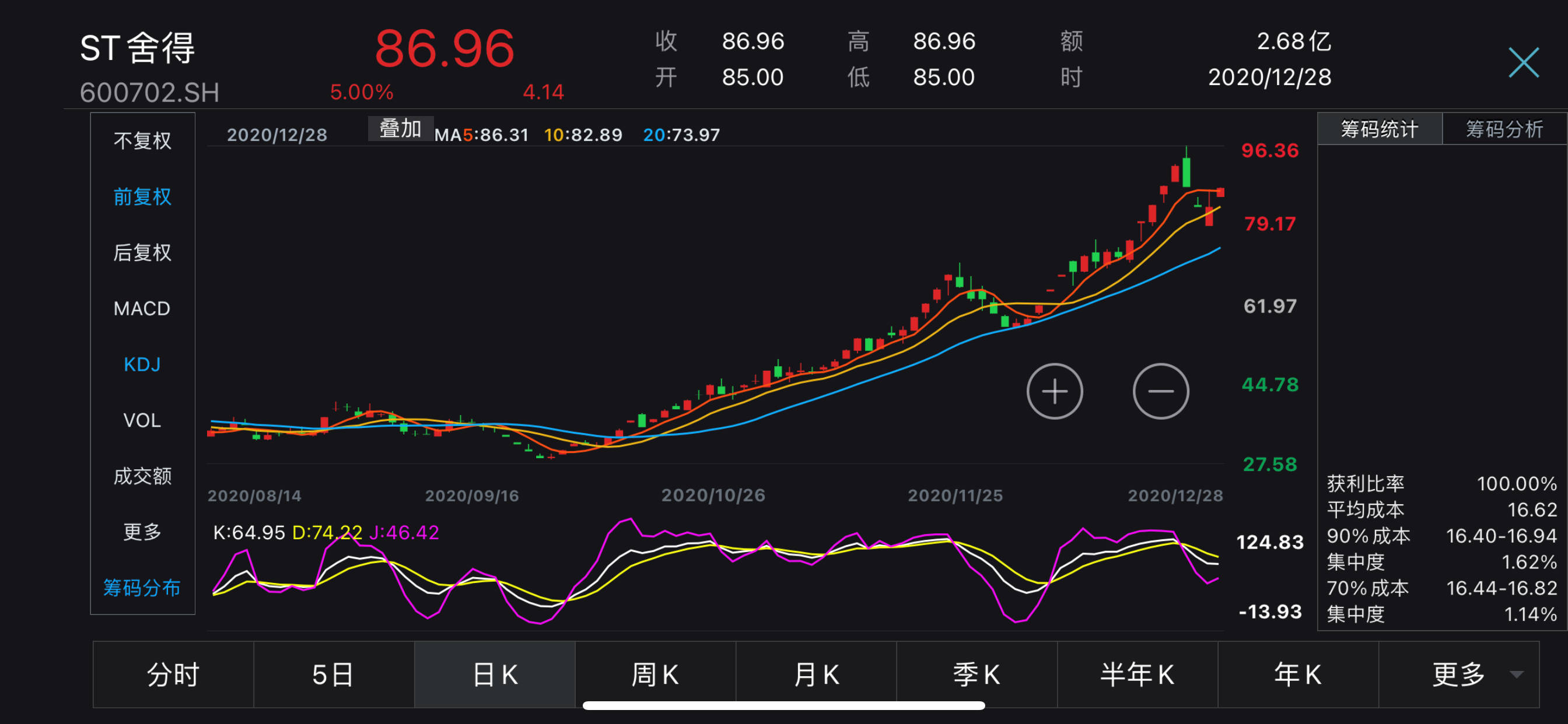Tap the home indicator bar at bottom
The height and width of the screenshot is (724, 1568).
(783, 705)
